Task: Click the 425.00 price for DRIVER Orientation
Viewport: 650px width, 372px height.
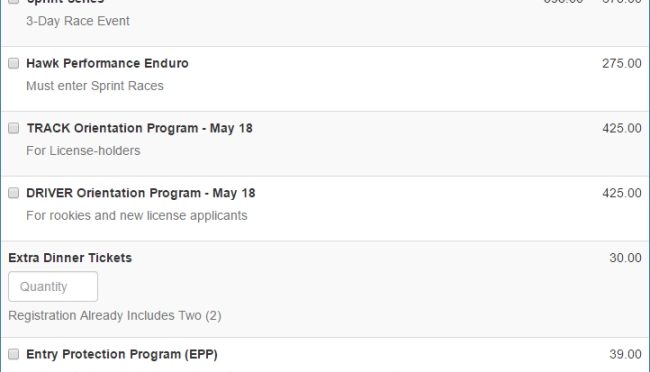Action: 622,193
